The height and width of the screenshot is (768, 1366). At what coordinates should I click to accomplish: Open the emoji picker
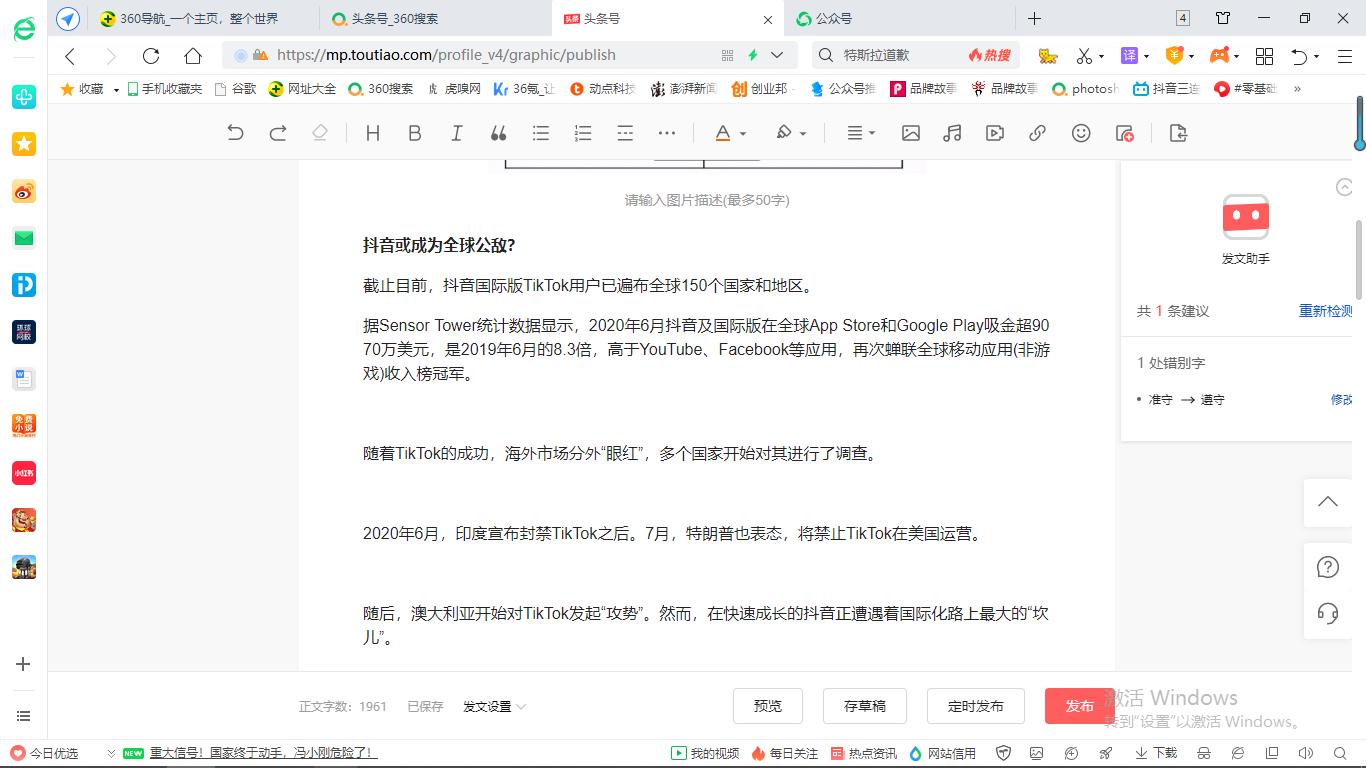click(1081, 132)
